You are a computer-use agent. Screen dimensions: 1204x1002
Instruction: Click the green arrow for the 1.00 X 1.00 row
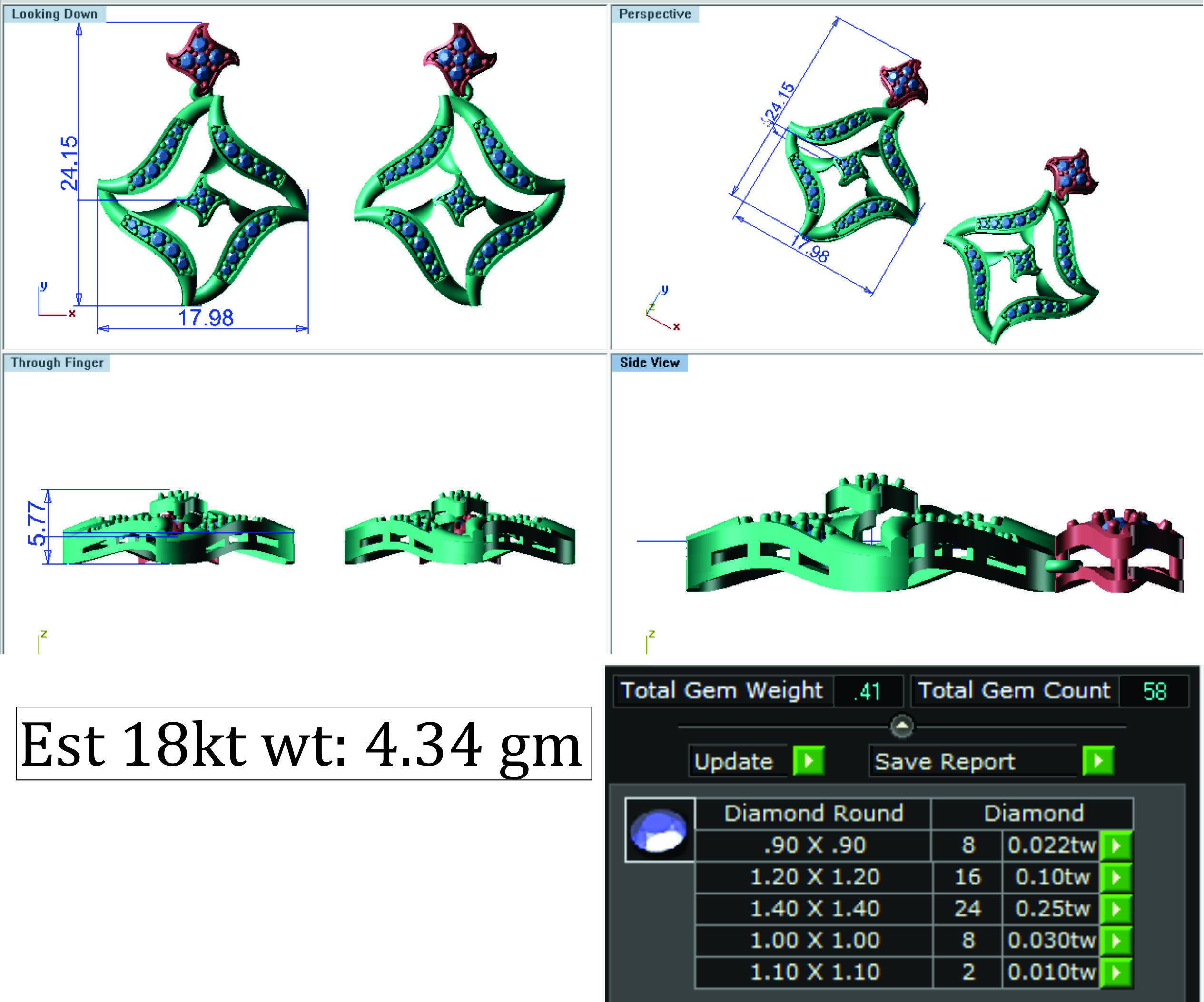coord(1115,940)
